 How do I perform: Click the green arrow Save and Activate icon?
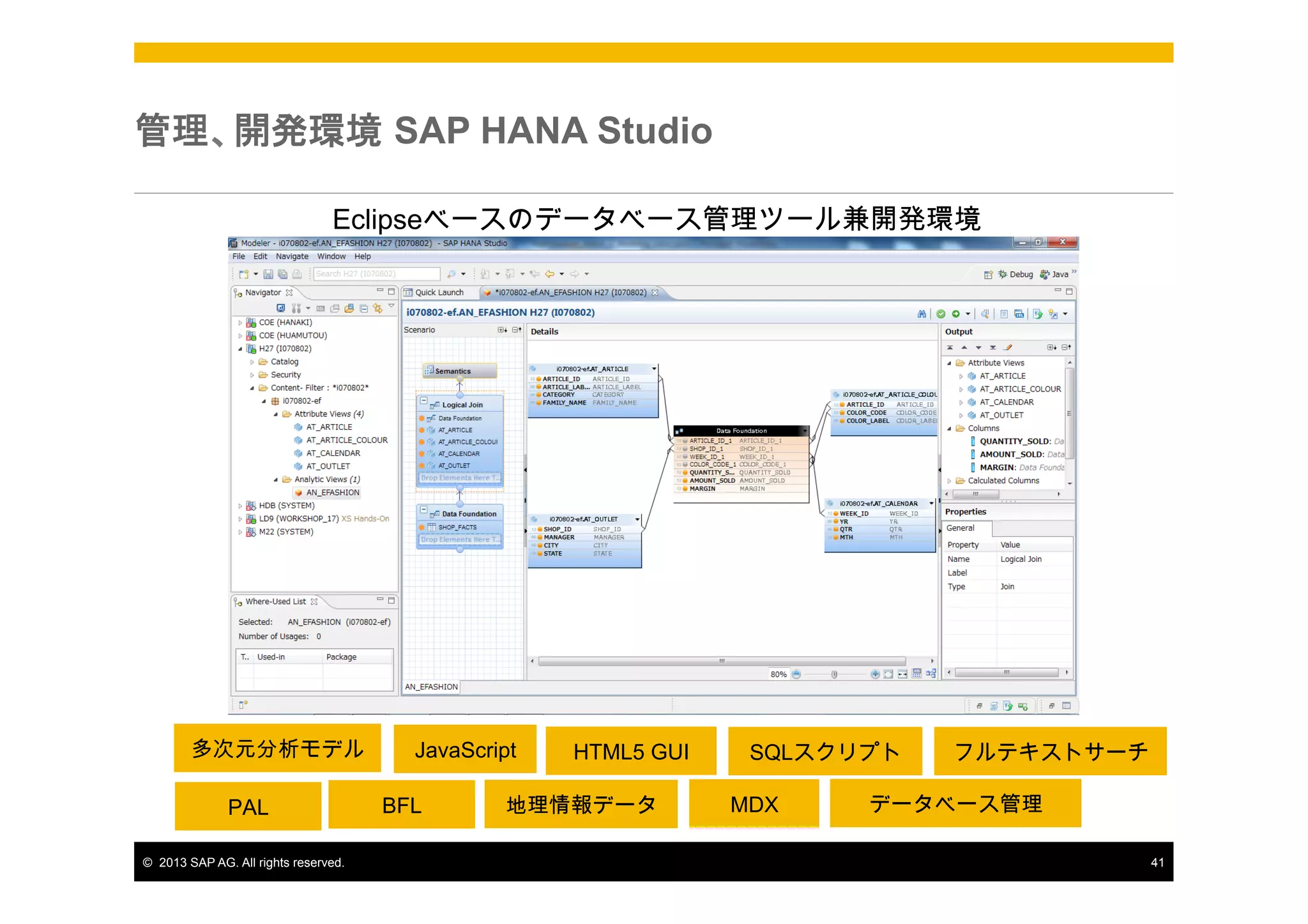[x=956, y=314]
